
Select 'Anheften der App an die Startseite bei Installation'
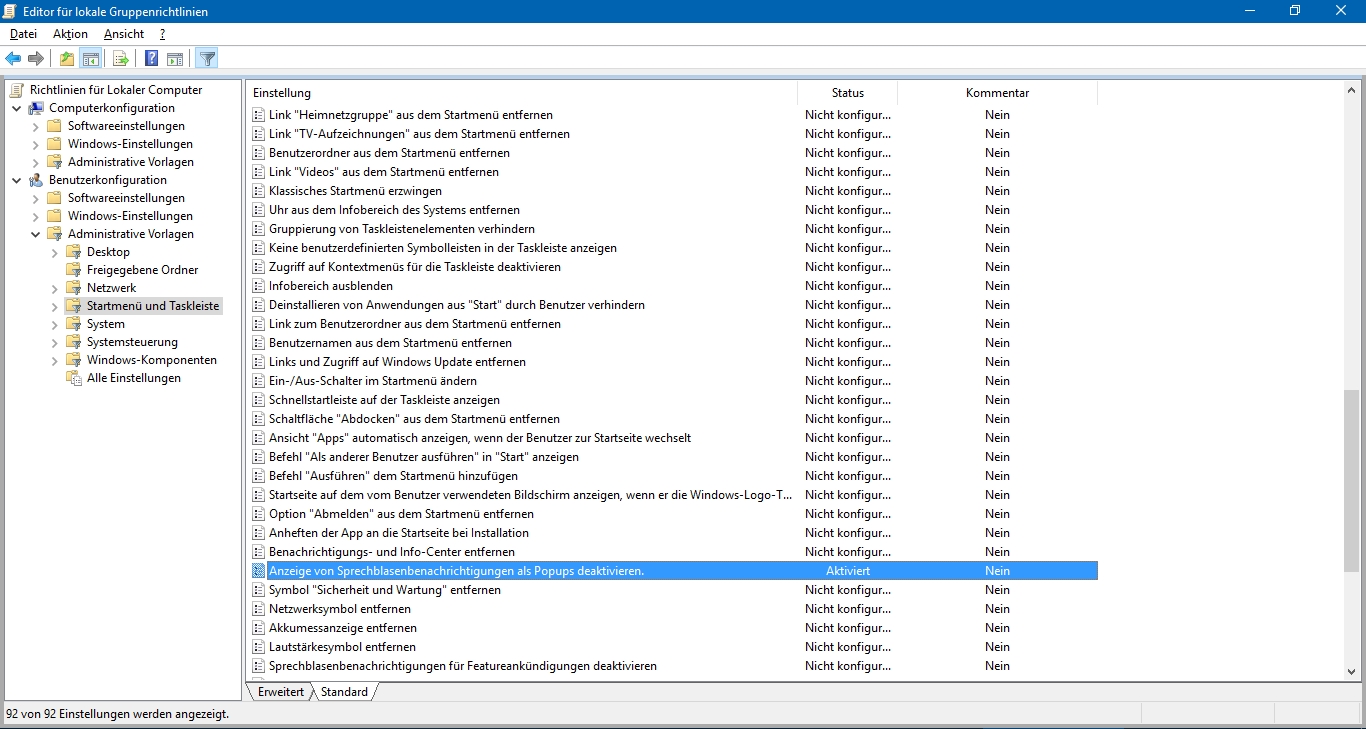tap(399, 533)
